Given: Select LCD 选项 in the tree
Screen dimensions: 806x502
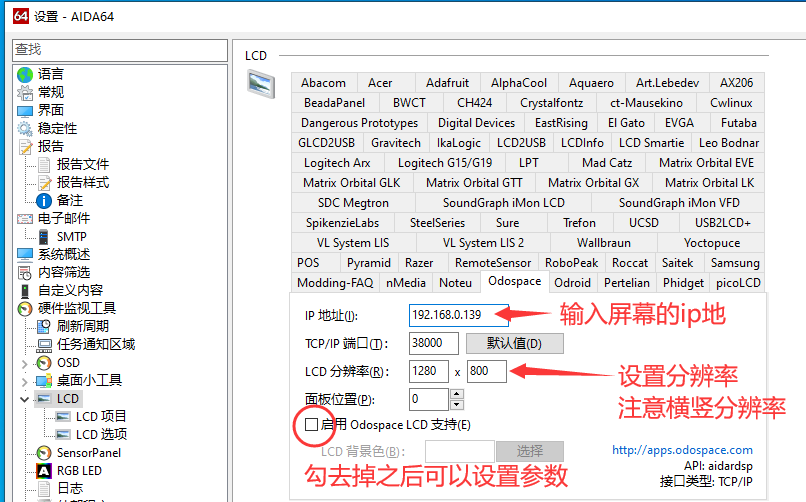Looking at the screenshot, I should 101,435.
